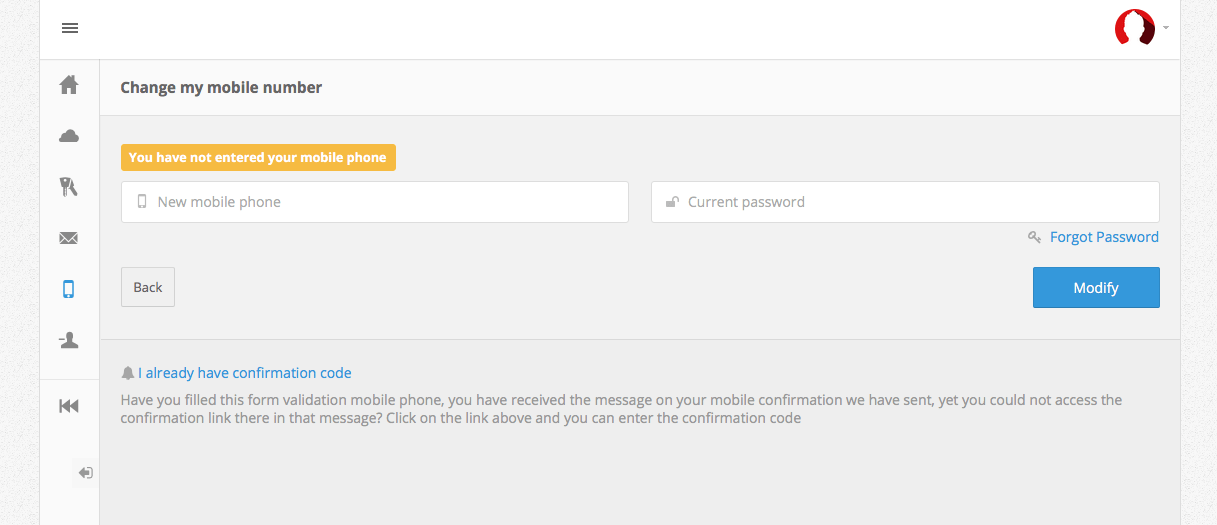Click the small arrow beside the avatar
The image size is (1217, 525).
(1166, 28)
